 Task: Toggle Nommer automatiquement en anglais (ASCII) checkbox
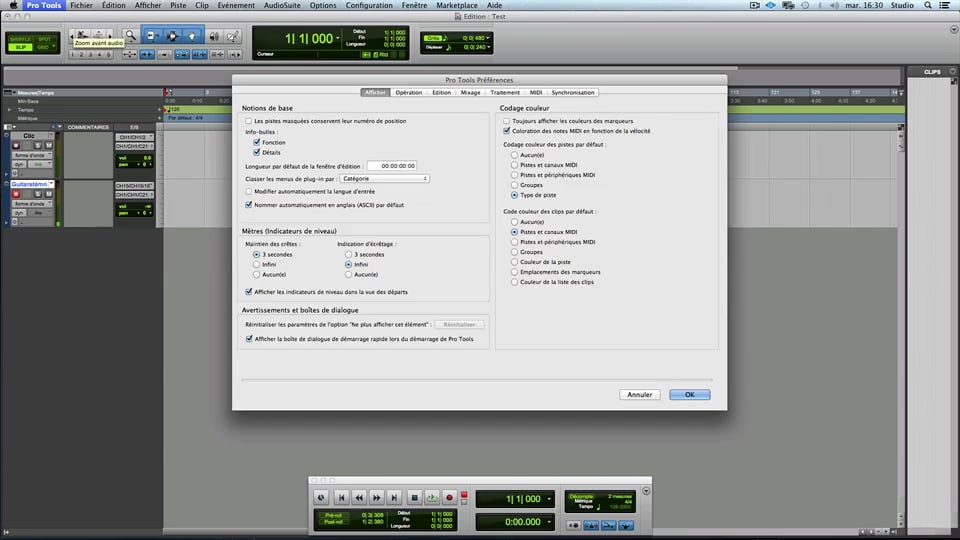point(249,204)
